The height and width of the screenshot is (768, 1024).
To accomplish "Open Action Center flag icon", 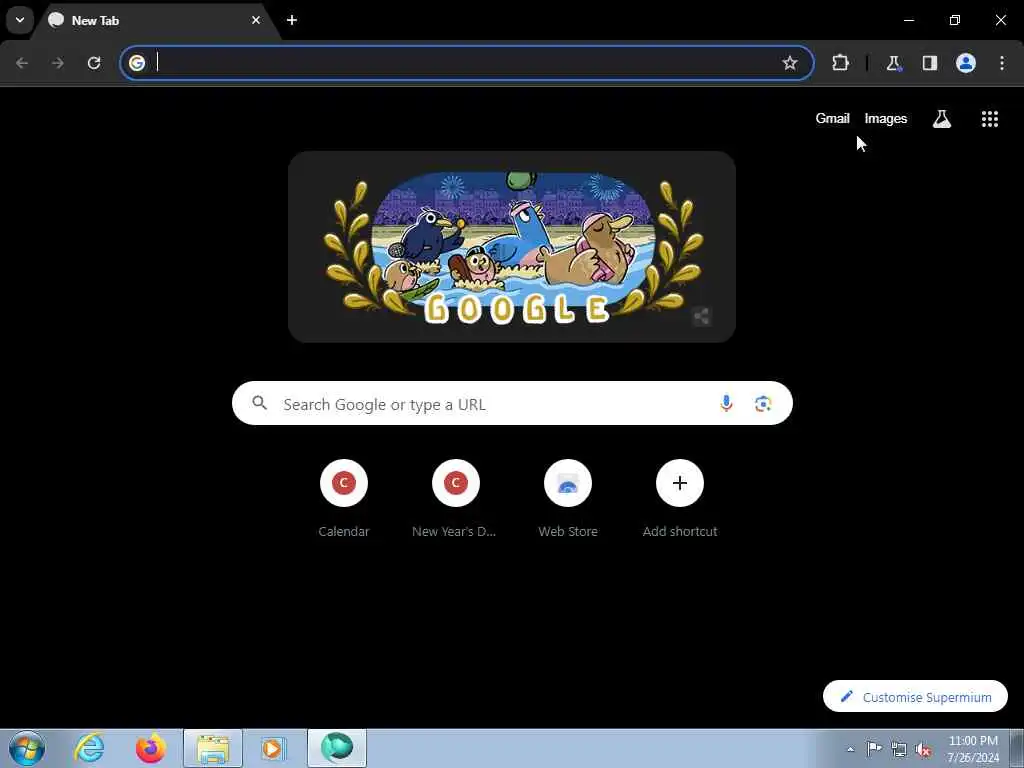I will click(x=874, y=749).
